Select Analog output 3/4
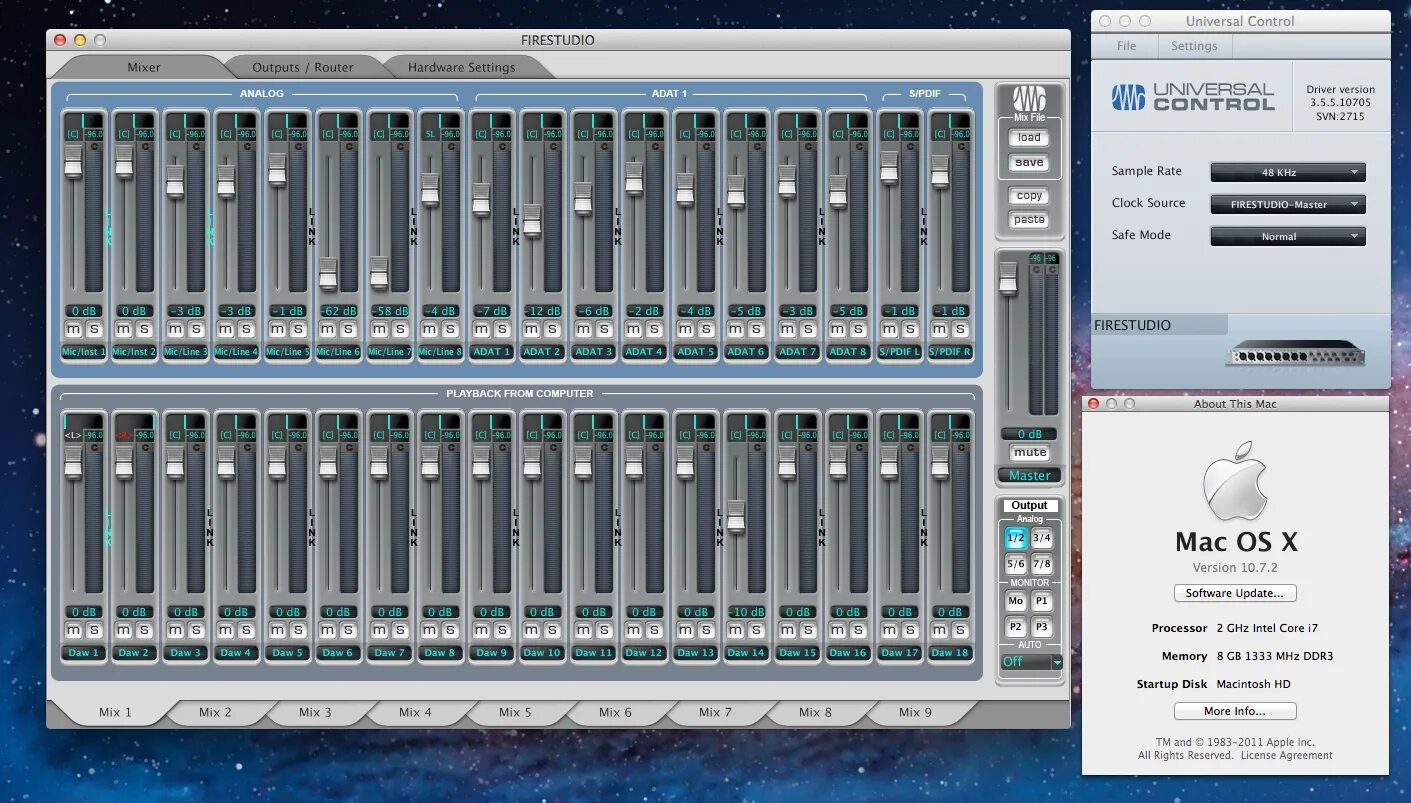Viewport: 1411px width, 803px height. coord(1042,538)
